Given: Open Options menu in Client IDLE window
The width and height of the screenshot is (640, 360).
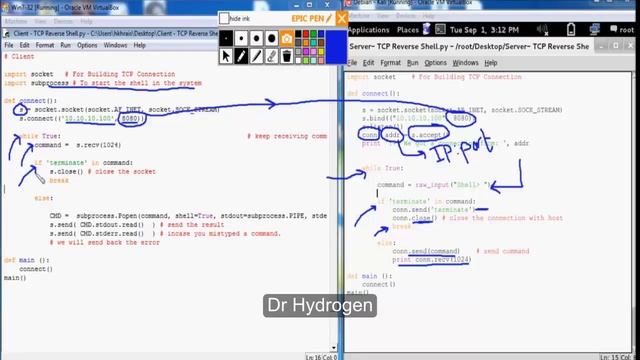Looking at the screenshot, I should pos(87,45).
